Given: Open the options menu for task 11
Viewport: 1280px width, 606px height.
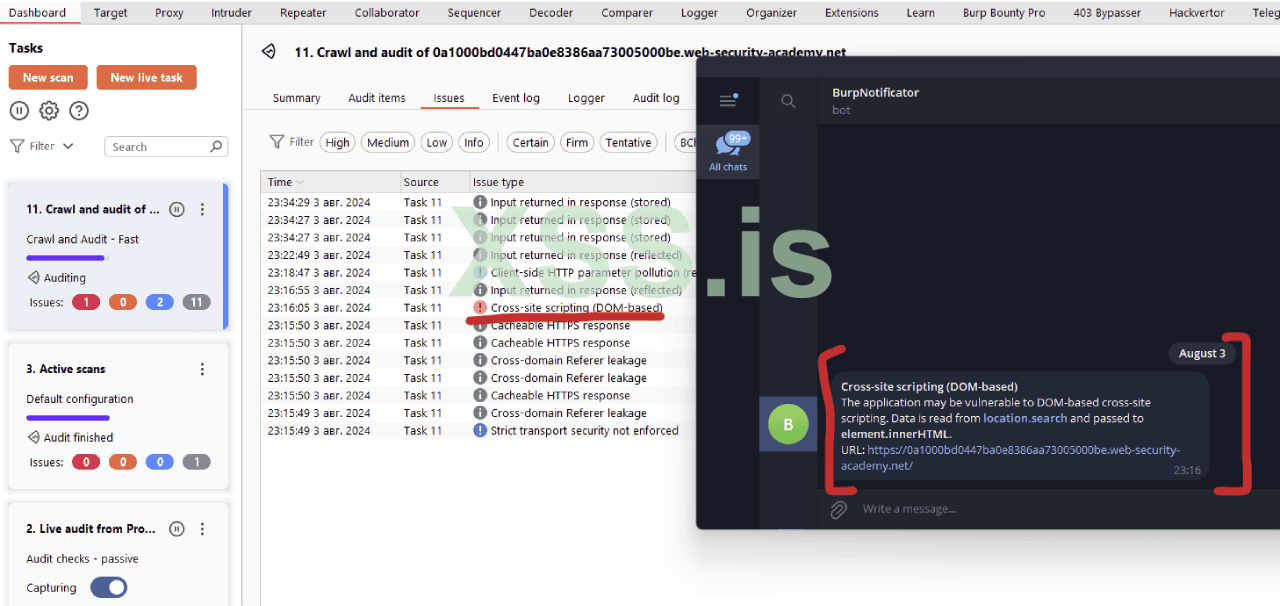Looking at the screenshot, I should [x=202, y=209].
